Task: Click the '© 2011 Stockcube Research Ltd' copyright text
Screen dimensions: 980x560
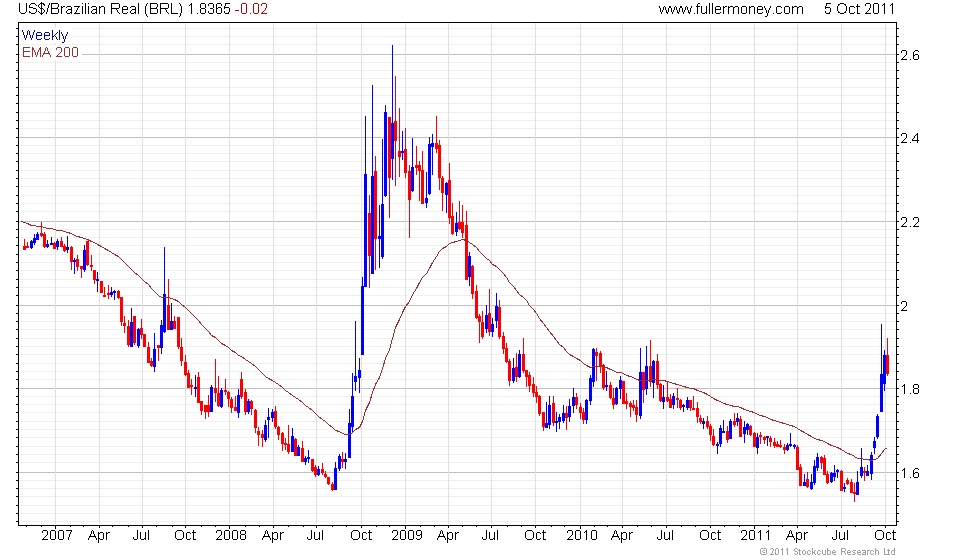Action: tap(828, 551)
